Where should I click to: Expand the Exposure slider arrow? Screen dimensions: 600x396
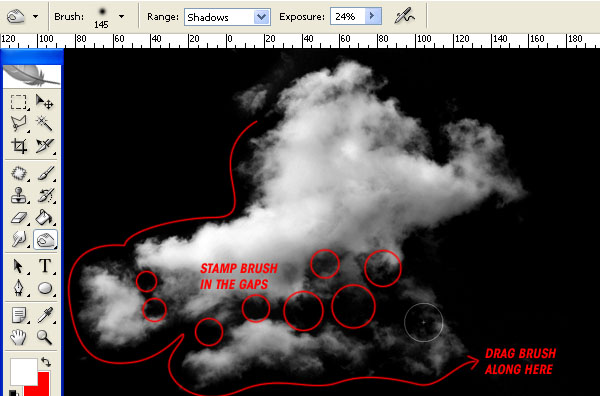coord(372,16)
